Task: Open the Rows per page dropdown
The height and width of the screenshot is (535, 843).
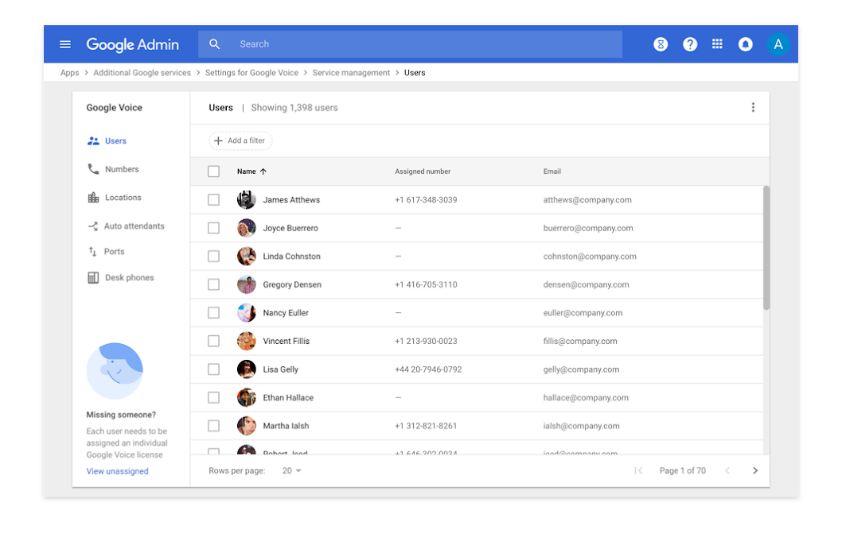Action: pos(291,470)
